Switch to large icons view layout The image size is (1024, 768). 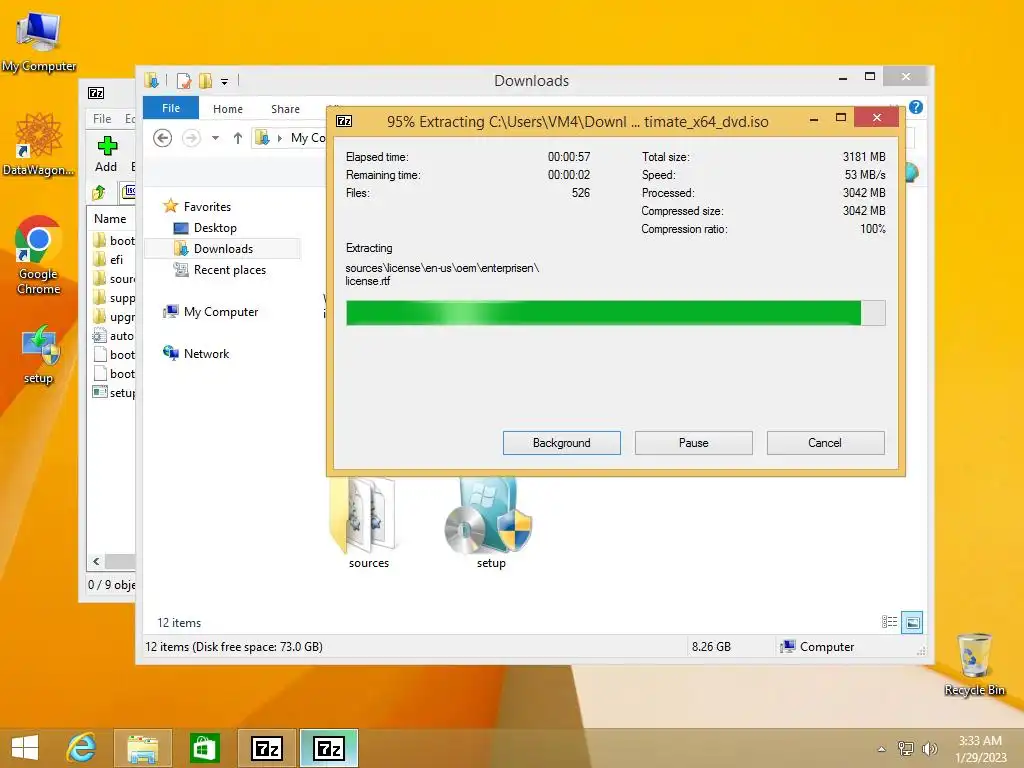(912, 622)
